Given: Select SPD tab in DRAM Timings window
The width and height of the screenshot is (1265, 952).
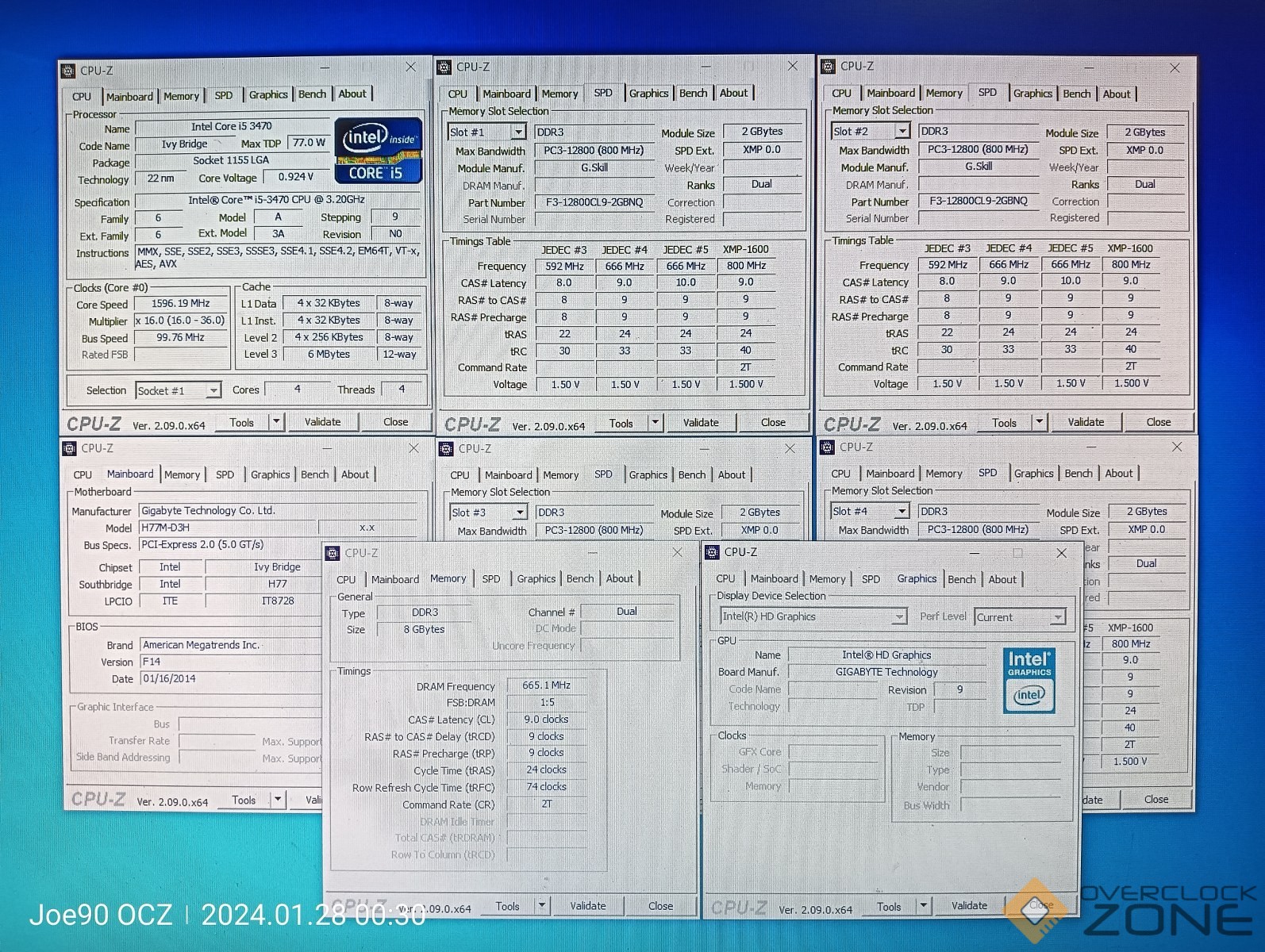Looking at the screenshot, I should 491,579.
